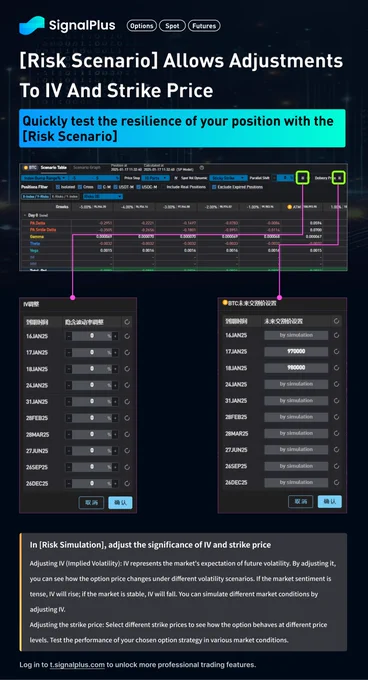Decrease IV for 17JAN25 with minus
Viewport: 368px width, 680px height.
[69, 353]
